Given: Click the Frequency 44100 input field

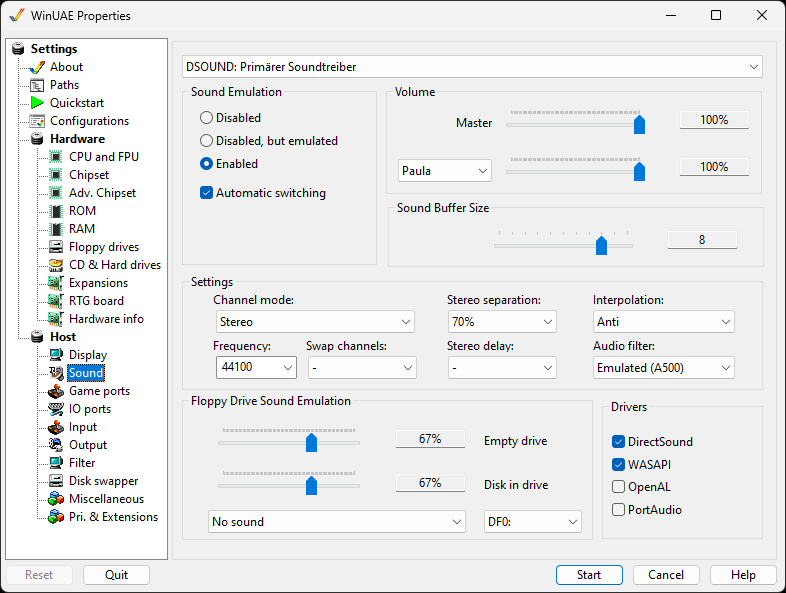Looking at the screenshot, I should tap(256, 367).
